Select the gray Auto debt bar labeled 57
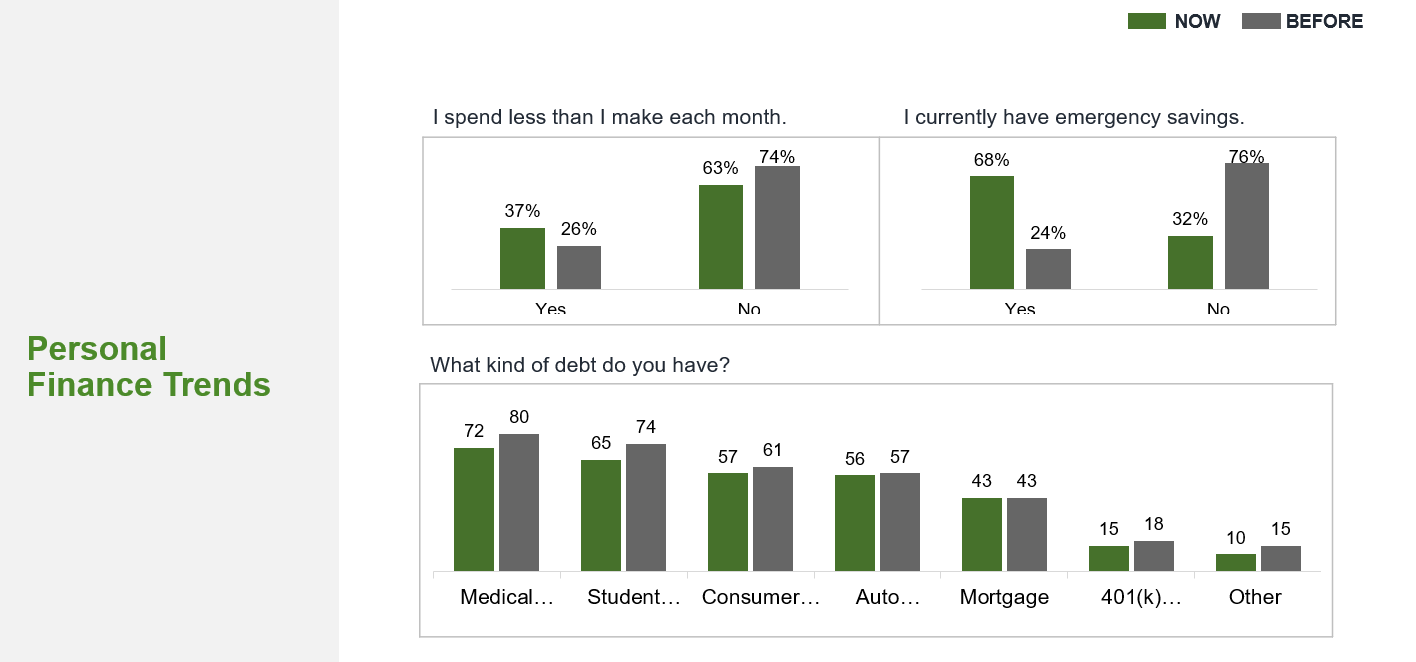This screenshot has height=662, width=1416. (899, 521)
